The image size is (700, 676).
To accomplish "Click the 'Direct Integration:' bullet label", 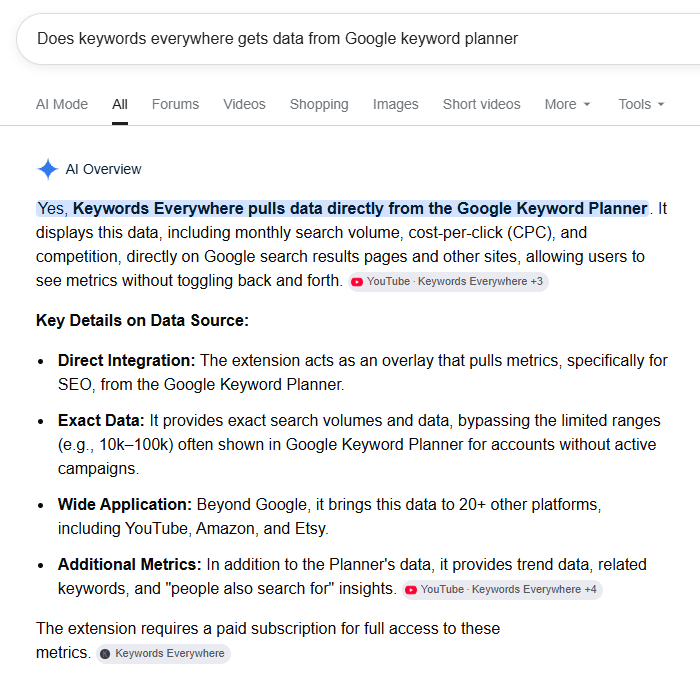I will (126, 361).
